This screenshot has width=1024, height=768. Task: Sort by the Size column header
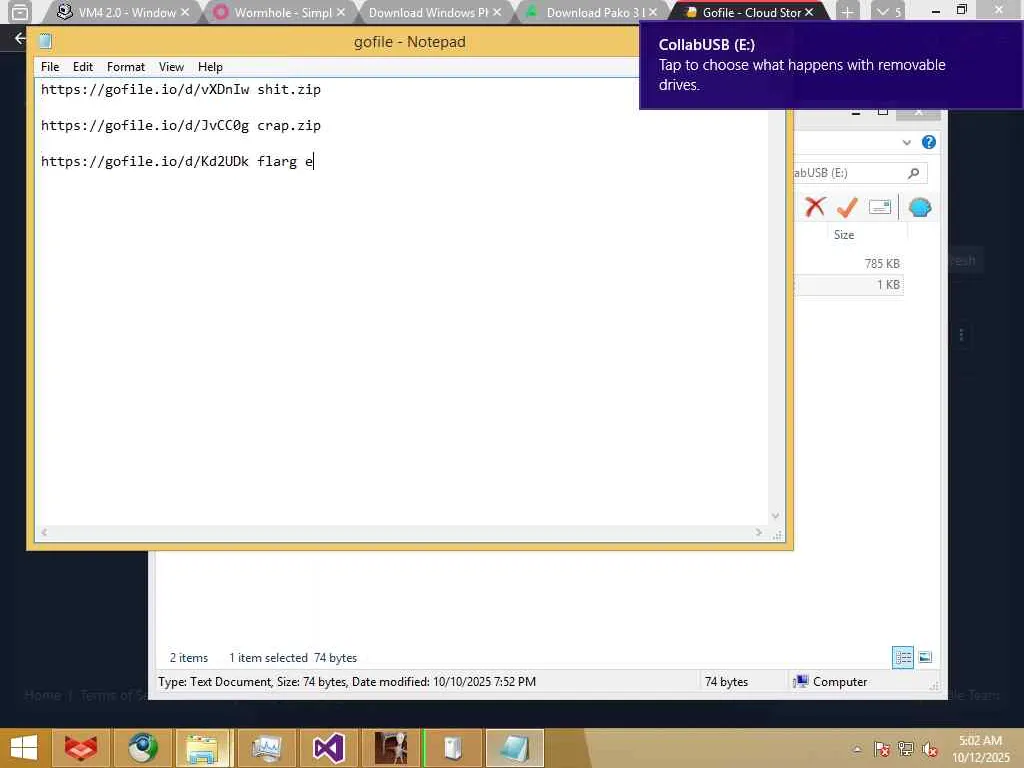844,234
